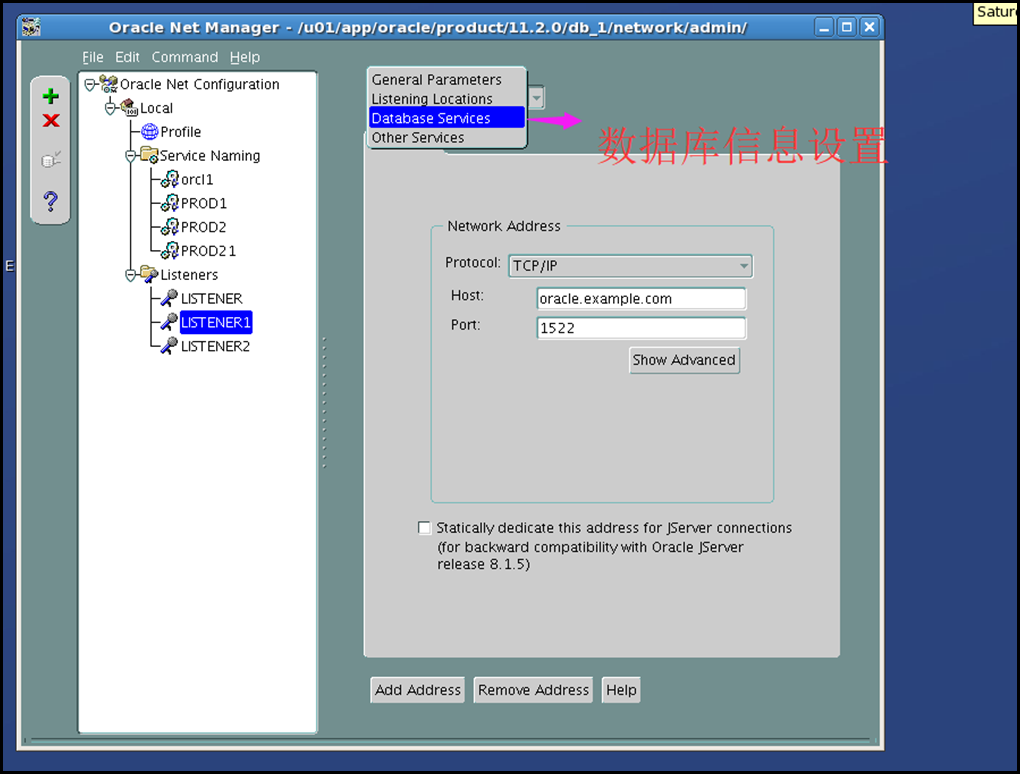1020x774 pixels.
Task: Open the Edit menu
Action: (x=127, y=57)
